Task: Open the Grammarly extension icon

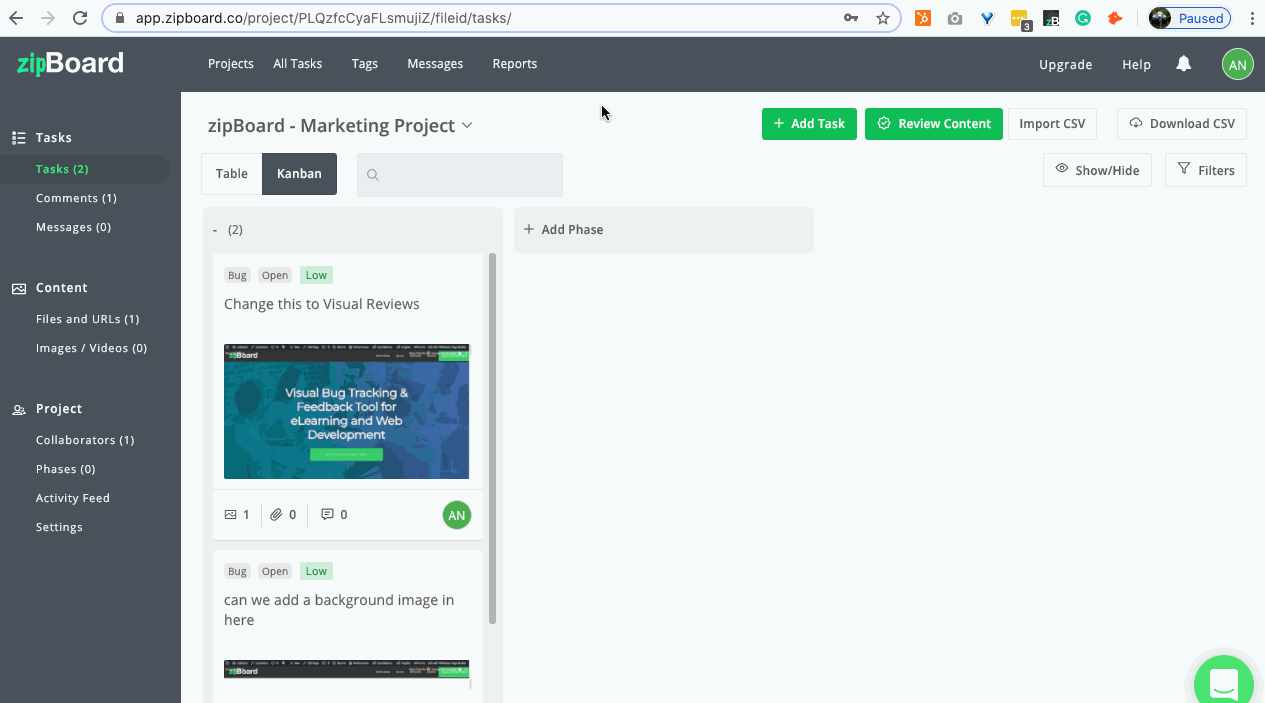Action: pyautogui.click(x=1083, y=18)
